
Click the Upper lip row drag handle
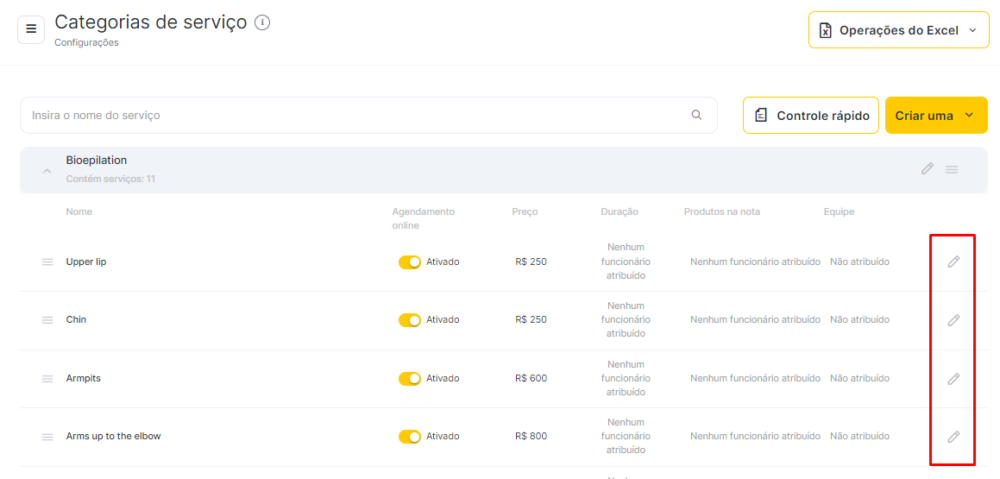[47, 262]
